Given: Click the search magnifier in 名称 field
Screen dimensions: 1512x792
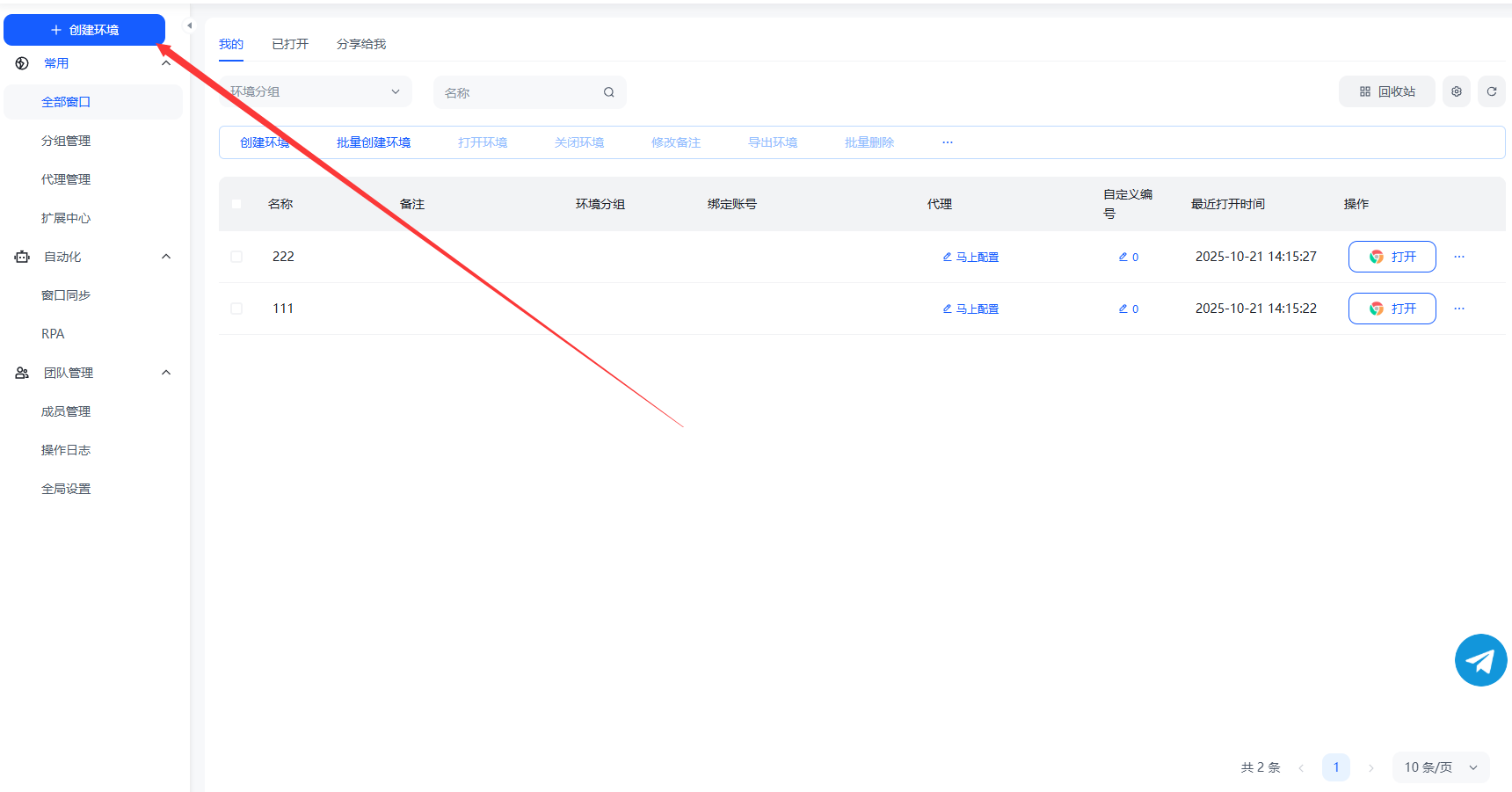Looking at the screenshot, I should 608,92.
